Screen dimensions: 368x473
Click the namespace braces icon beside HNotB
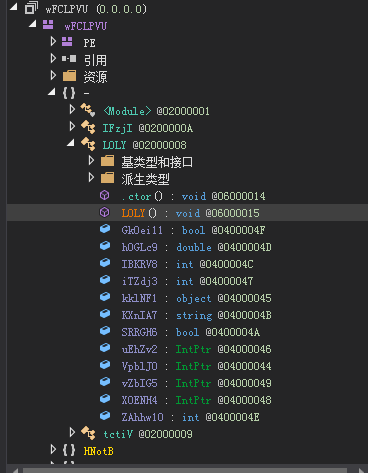69,450
